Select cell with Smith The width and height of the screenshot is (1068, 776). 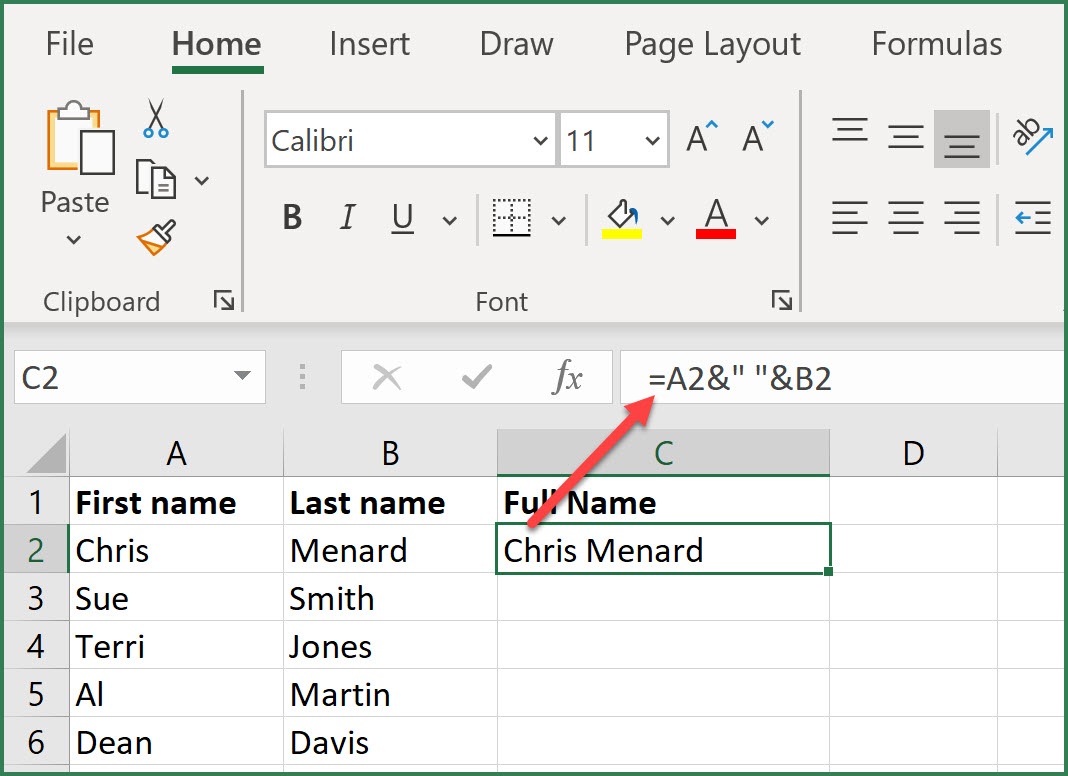pos(390,597)
